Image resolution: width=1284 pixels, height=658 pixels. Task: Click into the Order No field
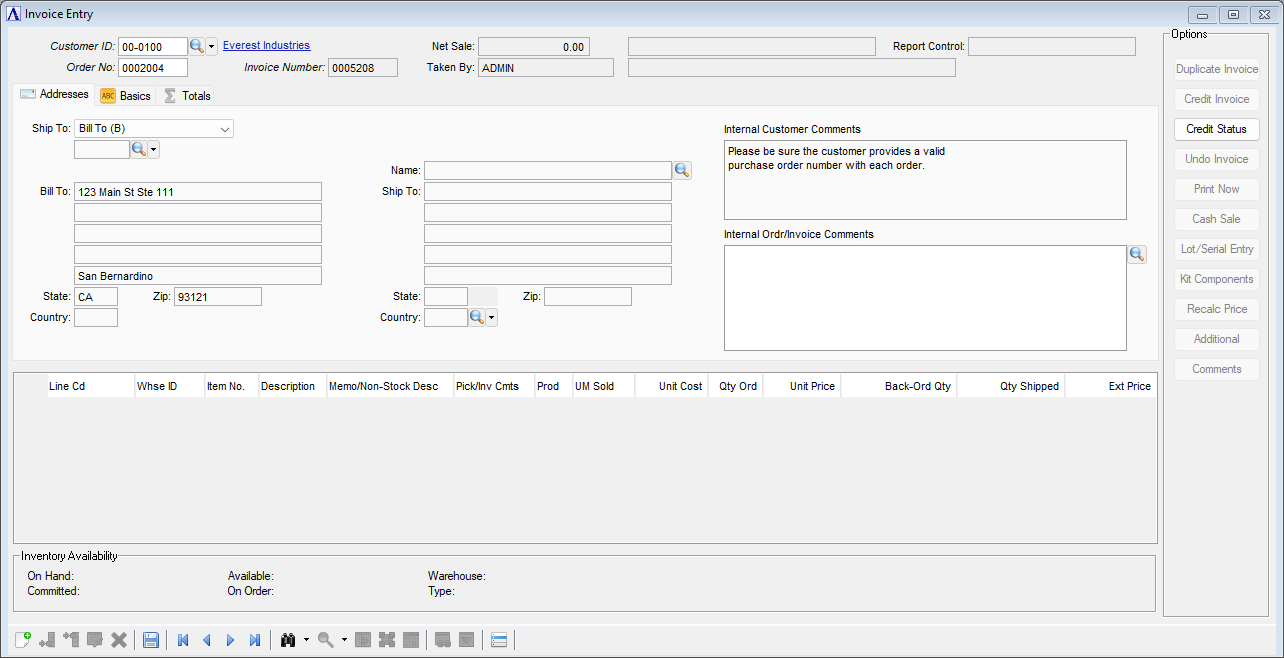pyautogui.click(x=153, y=68)
